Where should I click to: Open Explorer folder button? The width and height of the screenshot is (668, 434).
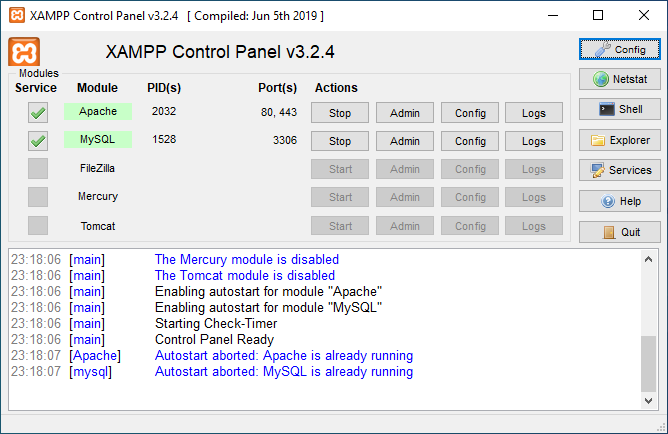[x=619, y=140]
